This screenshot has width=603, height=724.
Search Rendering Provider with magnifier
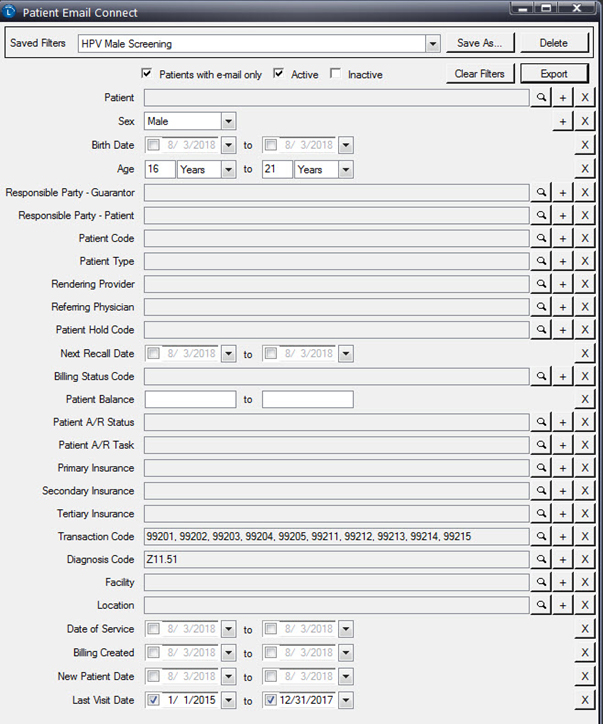(x=541, y=284)
